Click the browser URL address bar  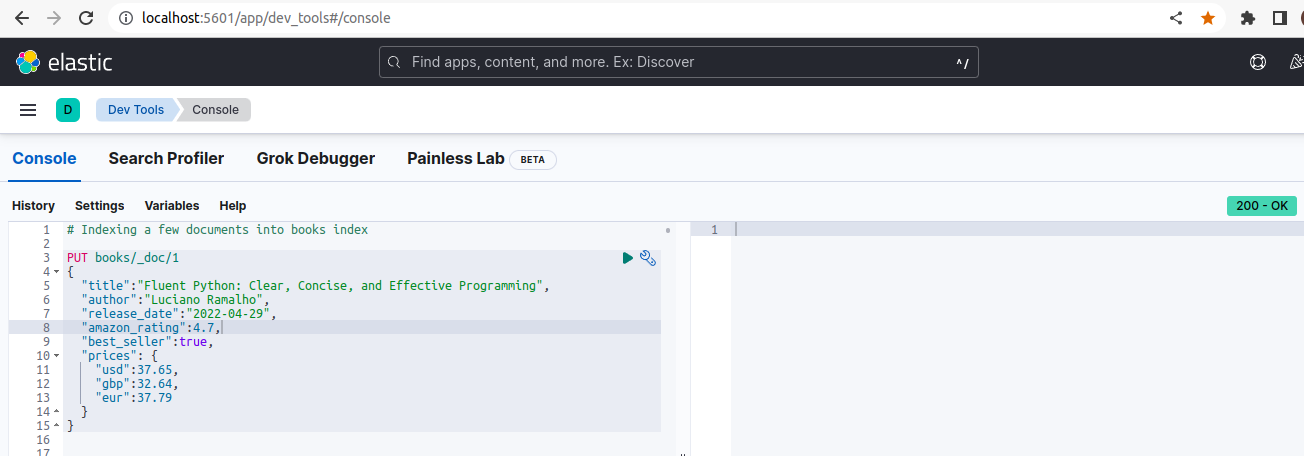tap(636, 18)
